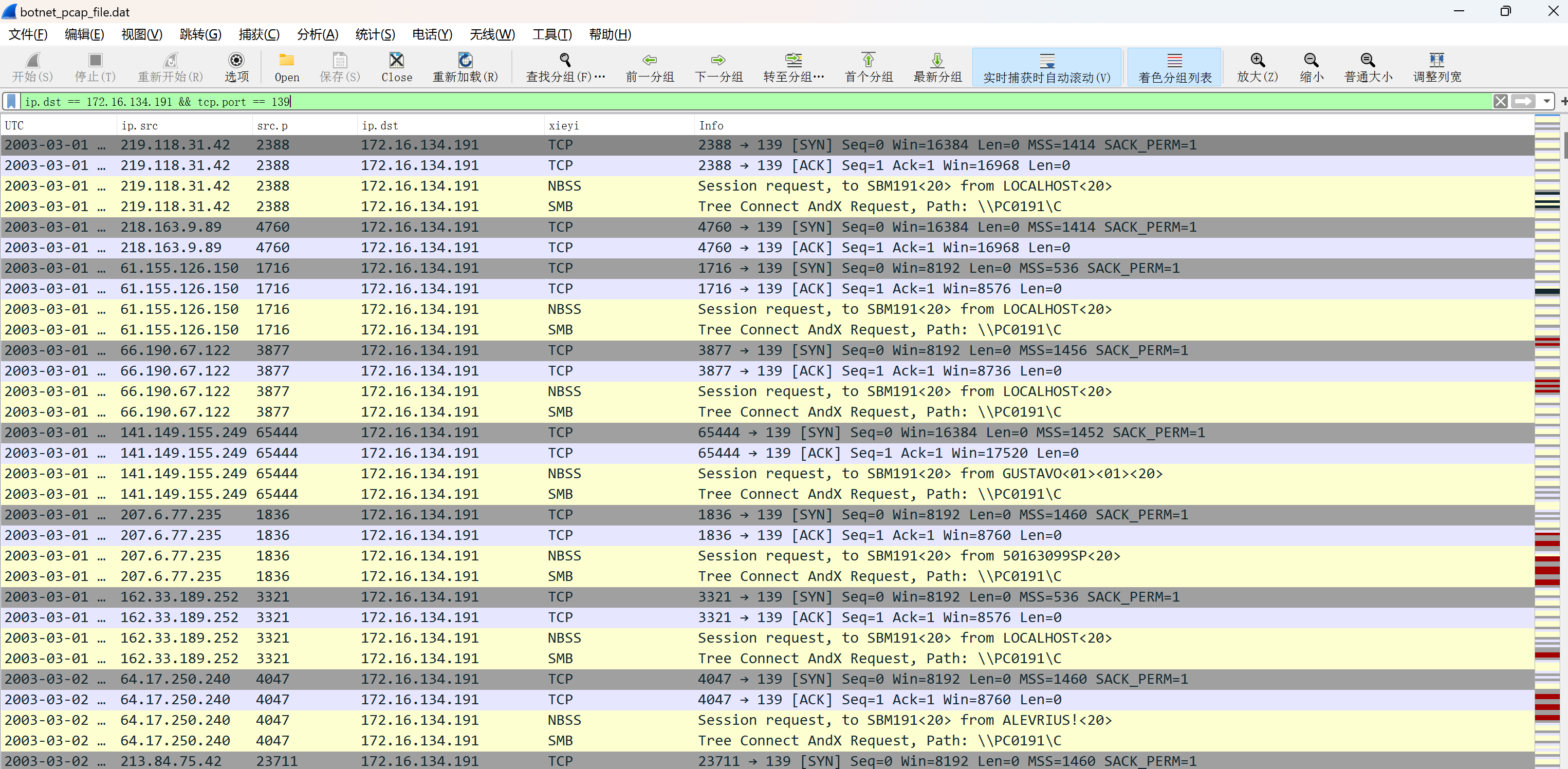The height and width of the screenshot is (769, 1568).
Task: Click the packet list minimap scrollbar
Action: pyautogui.click(x=1547, y=442)
